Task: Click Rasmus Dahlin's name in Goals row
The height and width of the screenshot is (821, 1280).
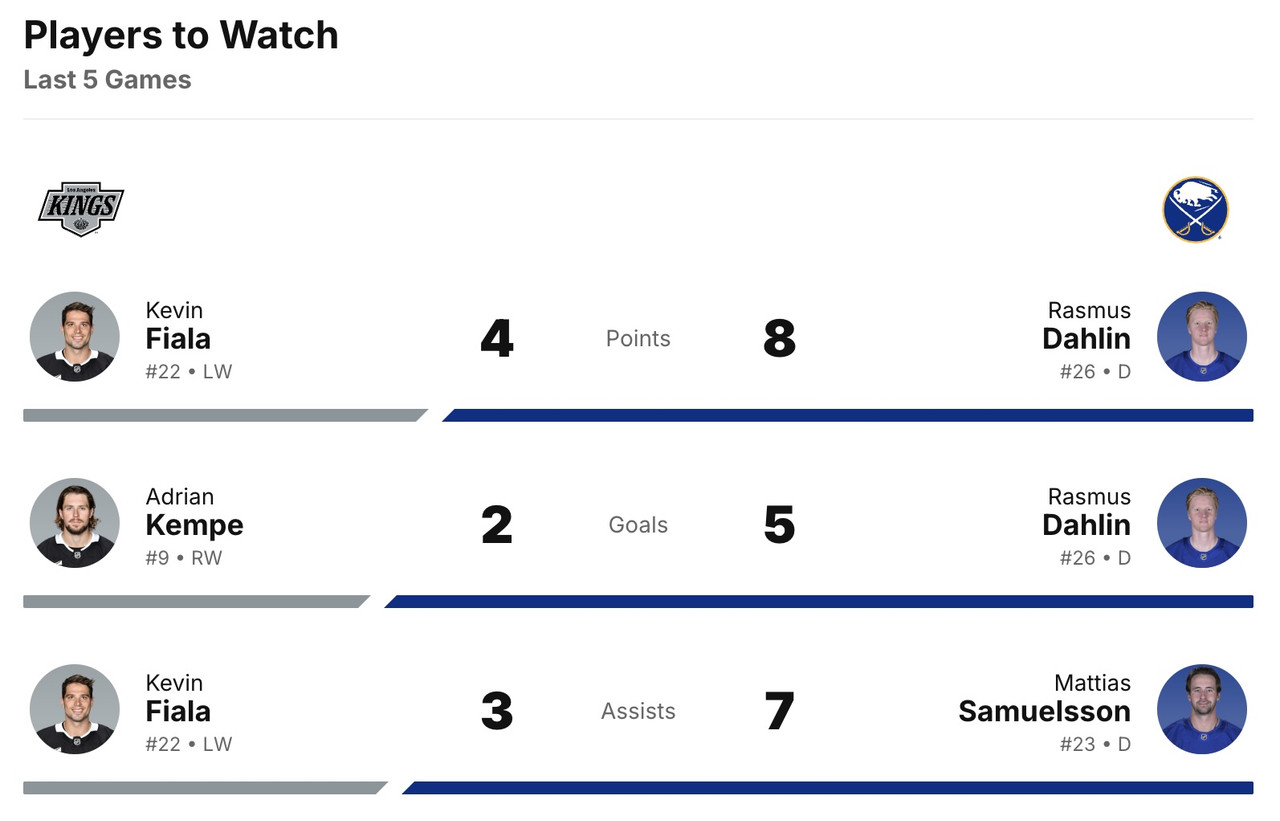Action: 1086,512
